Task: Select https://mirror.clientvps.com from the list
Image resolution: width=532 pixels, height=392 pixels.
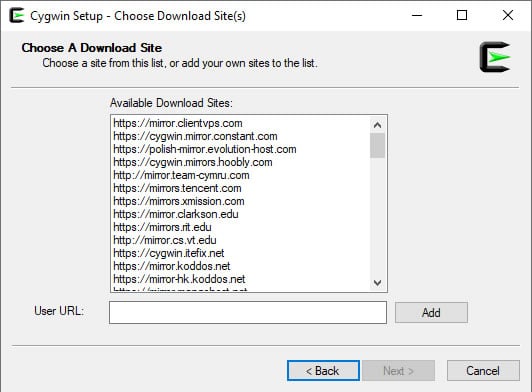Action: point(178,123)
